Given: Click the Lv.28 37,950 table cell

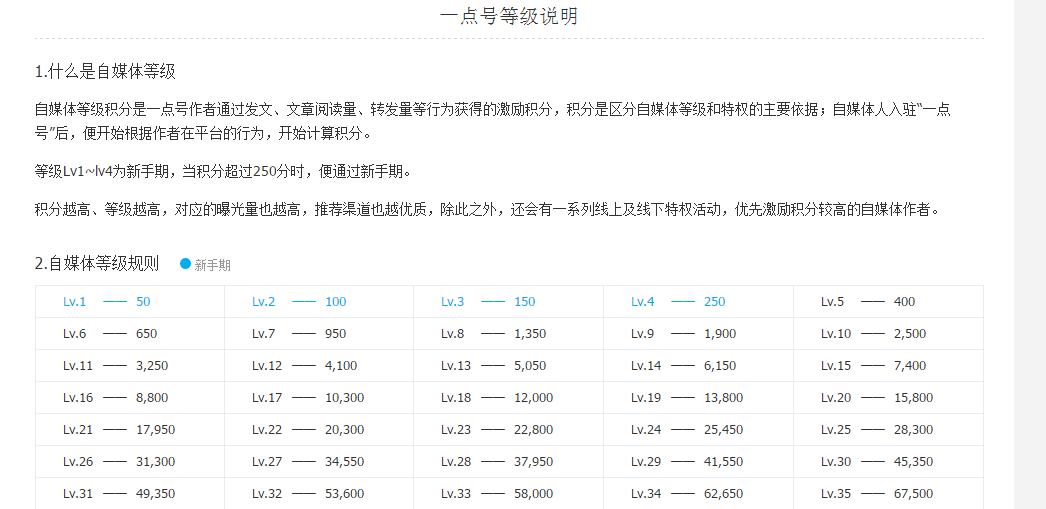Looking at the screenshot, I should pos(508,462).
